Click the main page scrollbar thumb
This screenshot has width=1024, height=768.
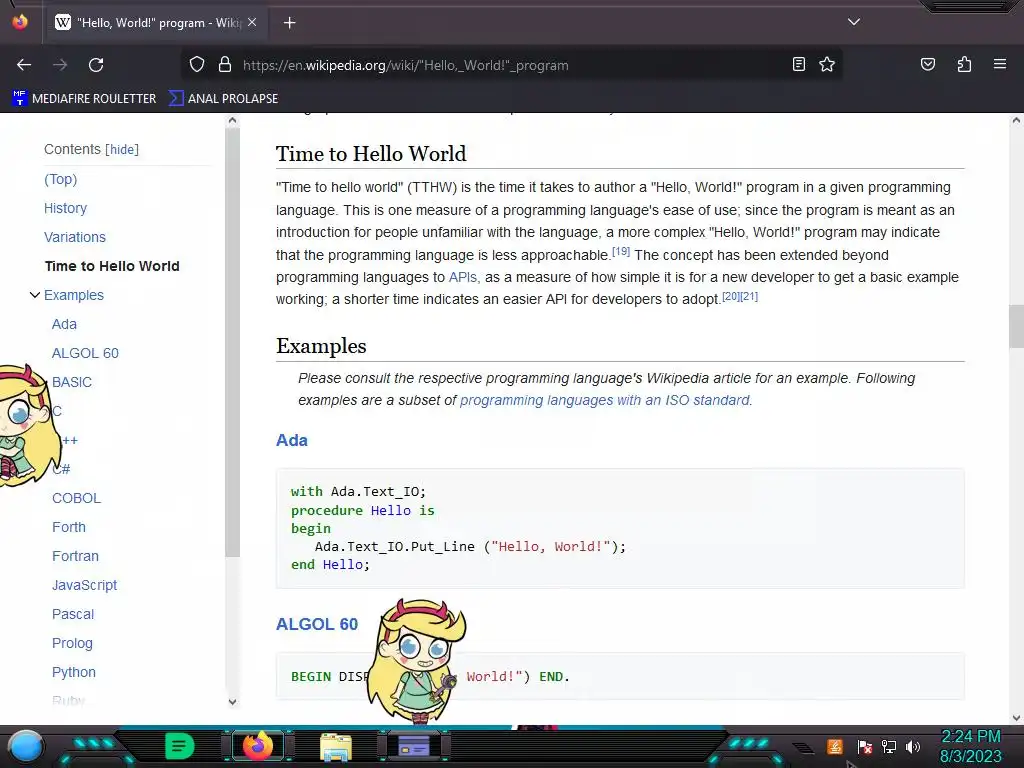pyautogui.click(x=1016, y=327)
